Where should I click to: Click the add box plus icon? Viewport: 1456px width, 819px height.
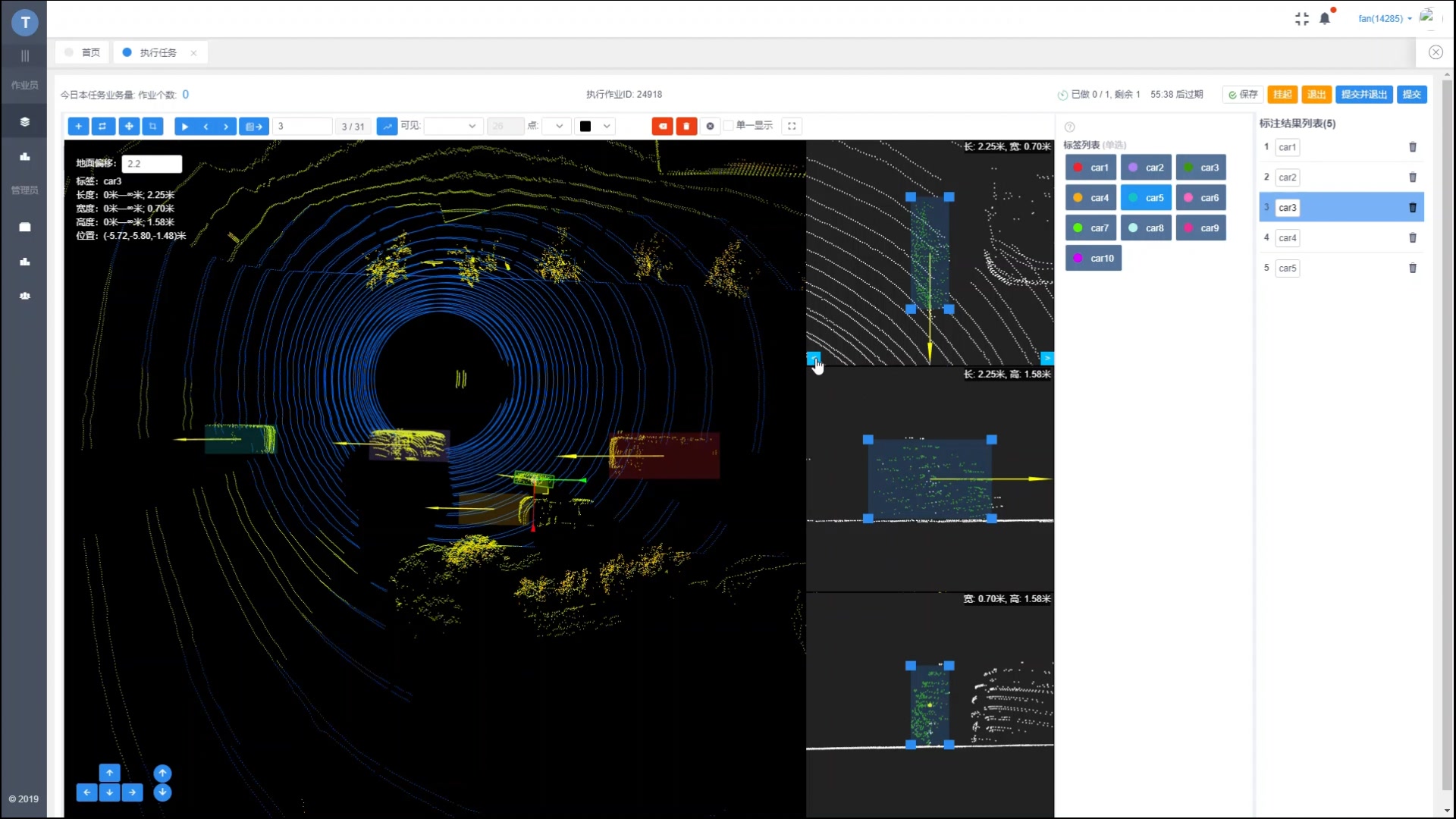(78, 126)
